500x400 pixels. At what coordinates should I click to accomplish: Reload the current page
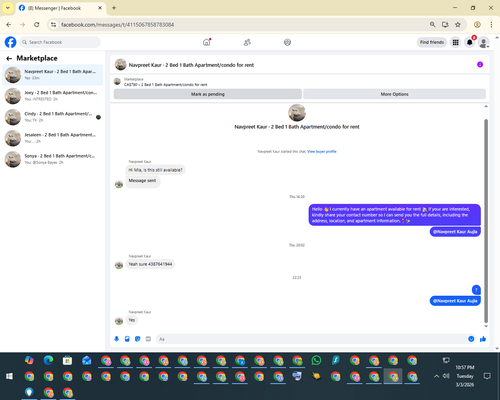(x=37, y=24)
